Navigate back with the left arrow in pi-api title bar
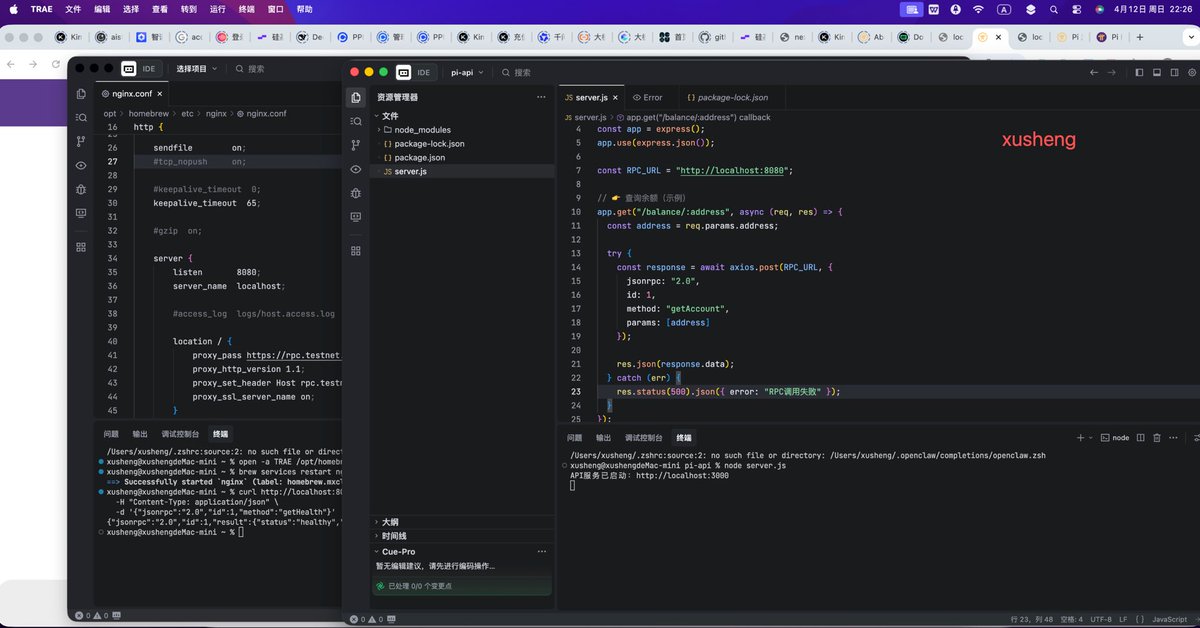This screenshot has width=1200, height=628. 1094,72
